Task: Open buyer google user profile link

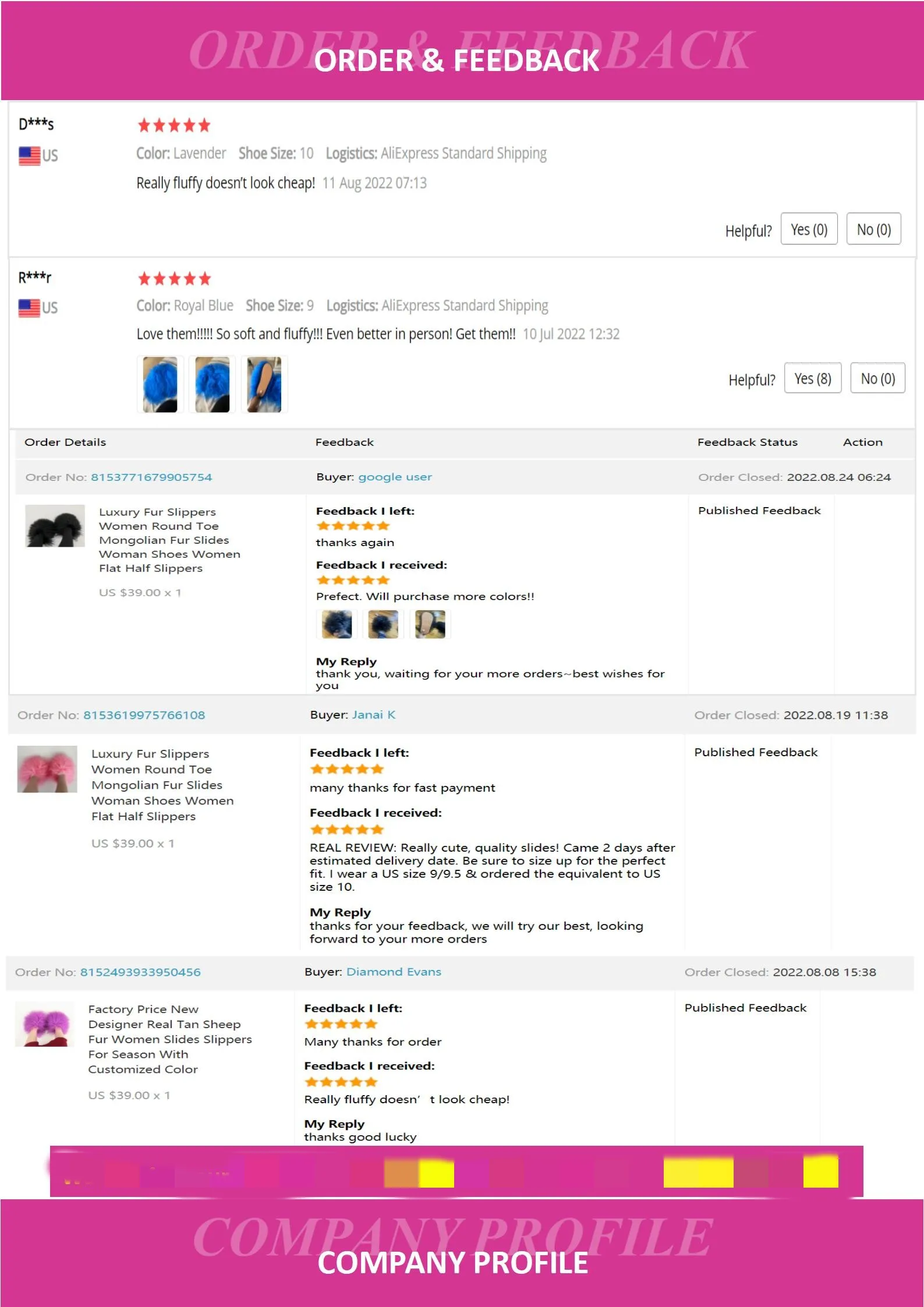Action: (x=395, y=477)
